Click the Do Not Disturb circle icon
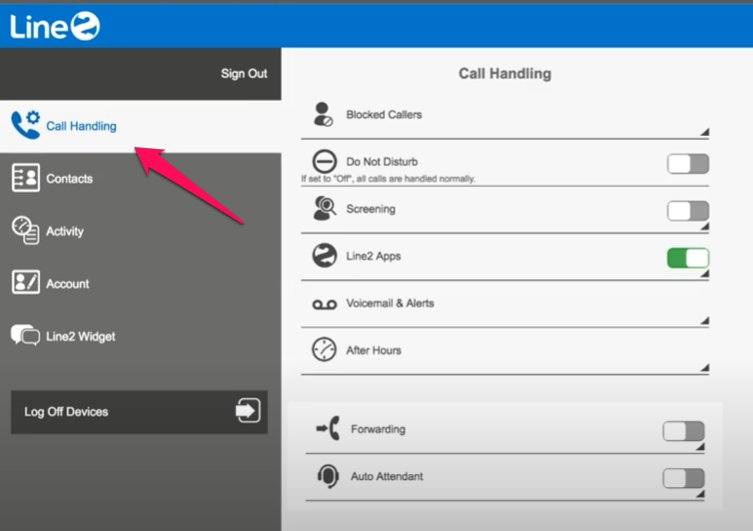 click(325, 161)
